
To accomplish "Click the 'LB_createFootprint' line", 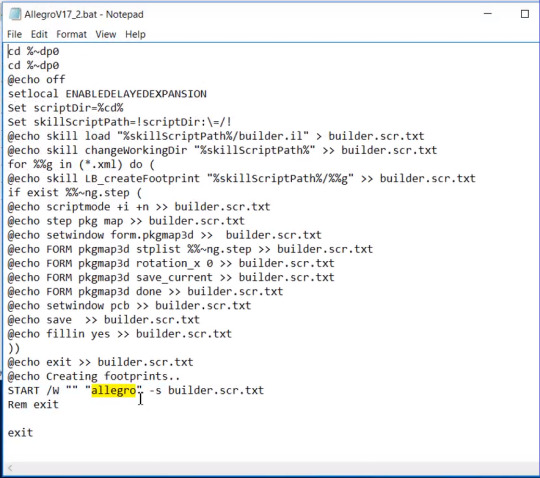I will point(242,178).
